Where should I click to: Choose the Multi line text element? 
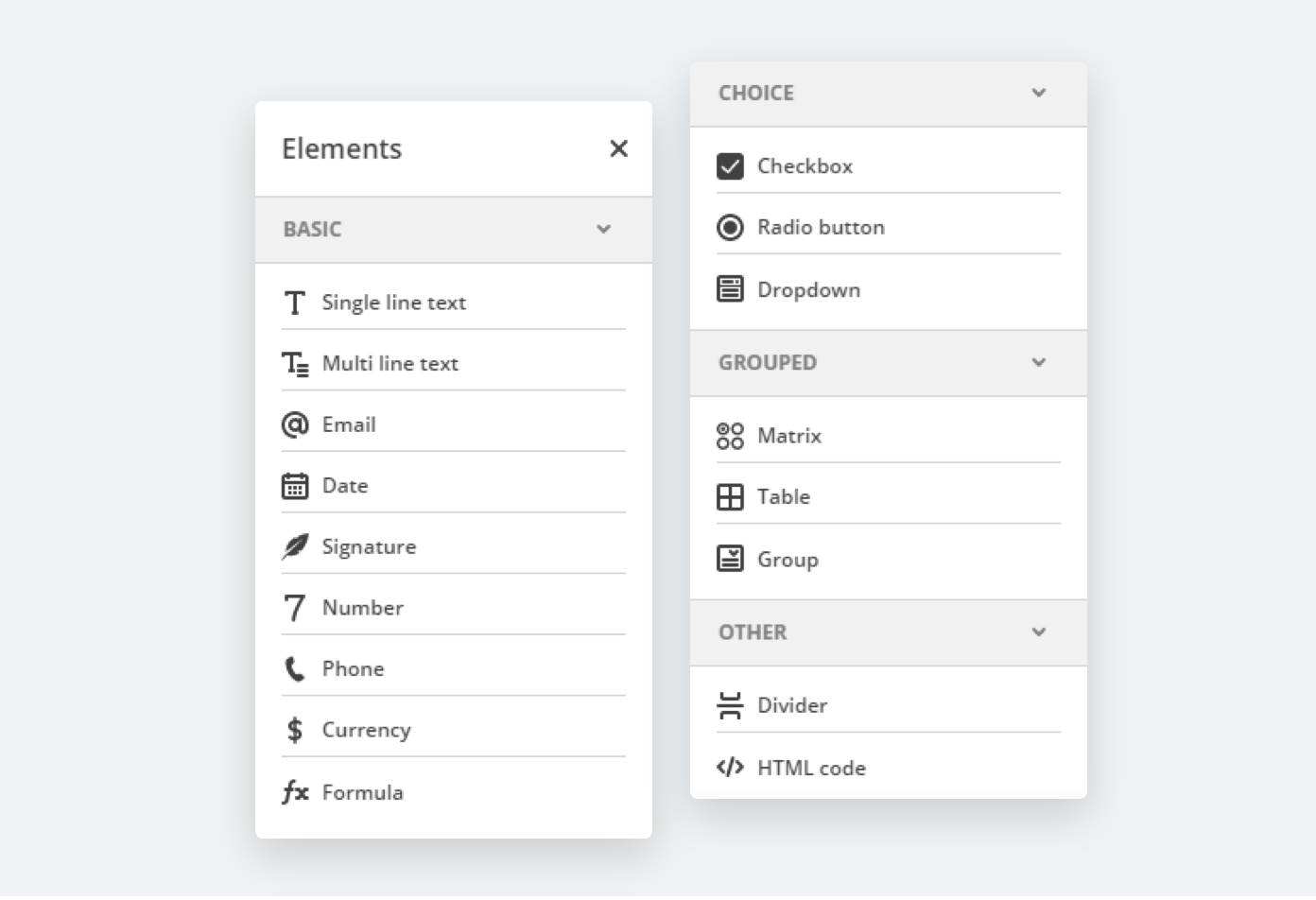click(390, 364)
